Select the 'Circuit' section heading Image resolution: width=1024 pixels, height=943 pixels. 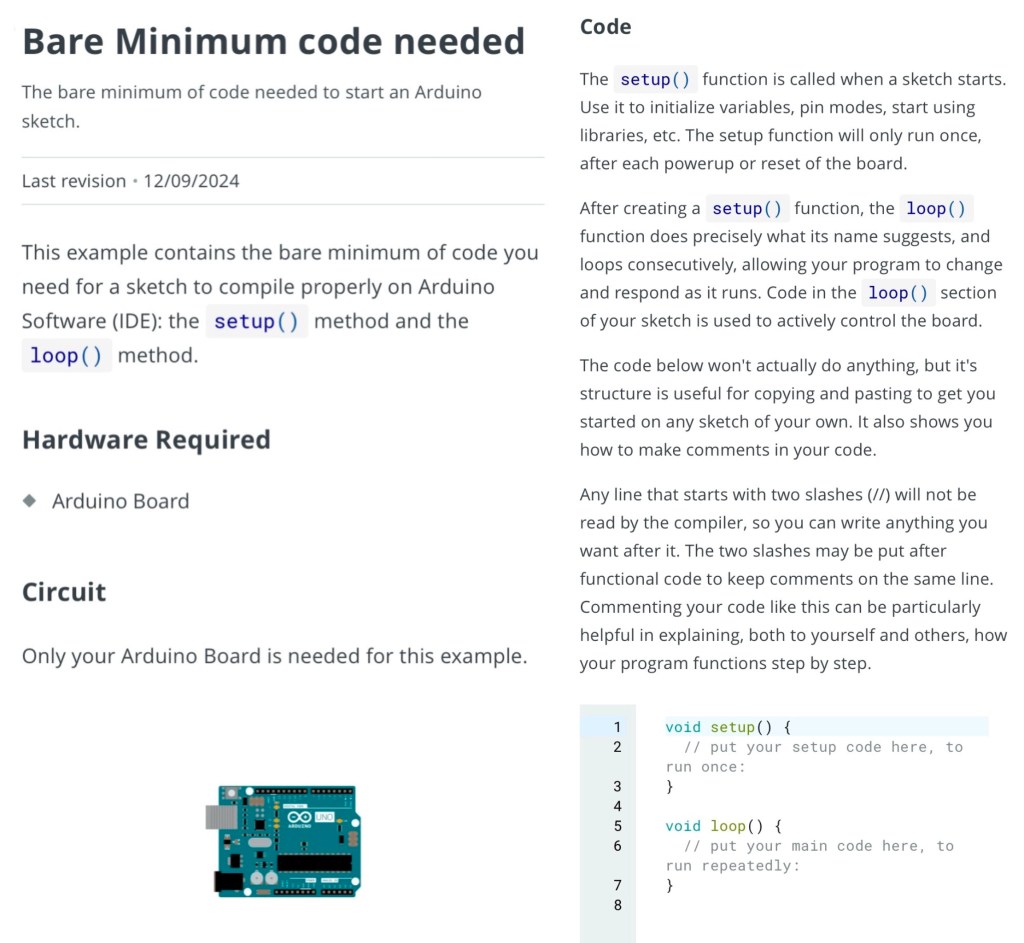[64, 591]
